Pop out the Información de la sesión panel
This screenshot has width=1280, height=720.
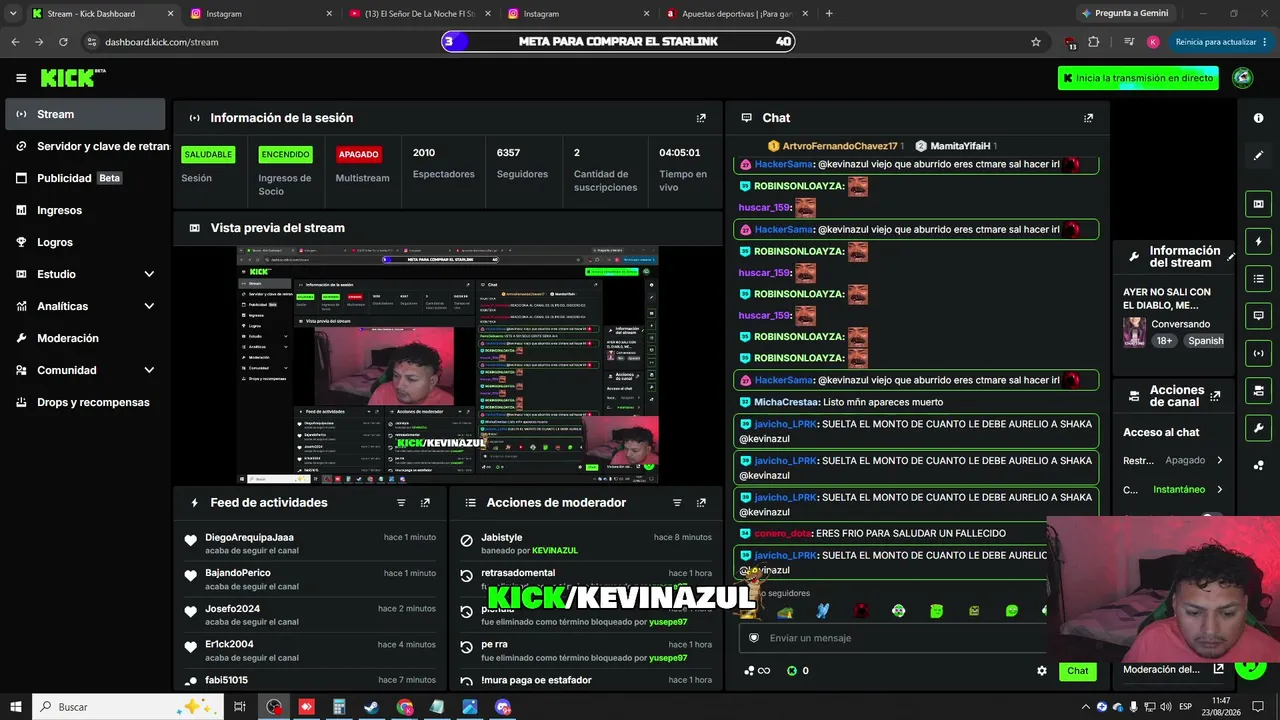(701, 118)
